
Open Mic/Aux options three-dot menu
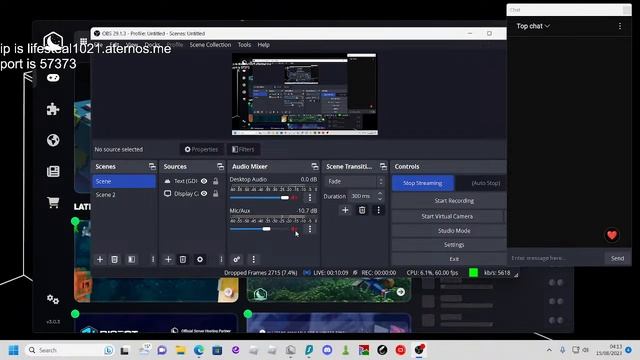pyautogui.click(x=310, y=229)
